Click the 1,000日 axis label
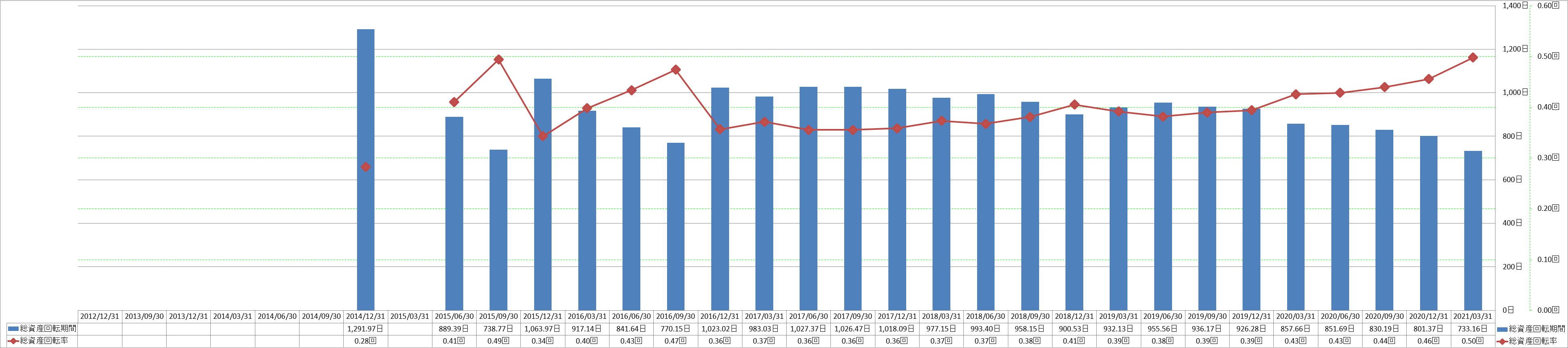Screen dimensions: 1568x348 (1516, 92)
